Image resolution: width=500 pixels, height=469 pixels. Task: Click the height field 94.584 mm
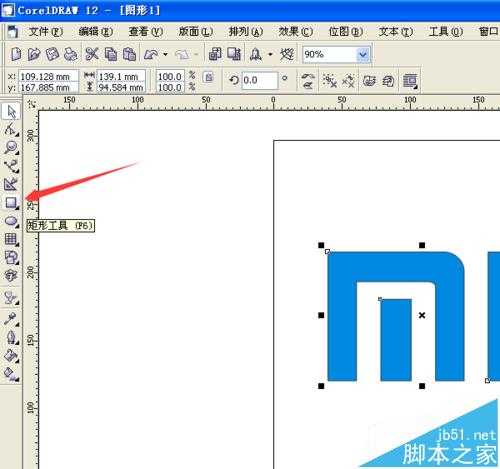coord(121,87)
